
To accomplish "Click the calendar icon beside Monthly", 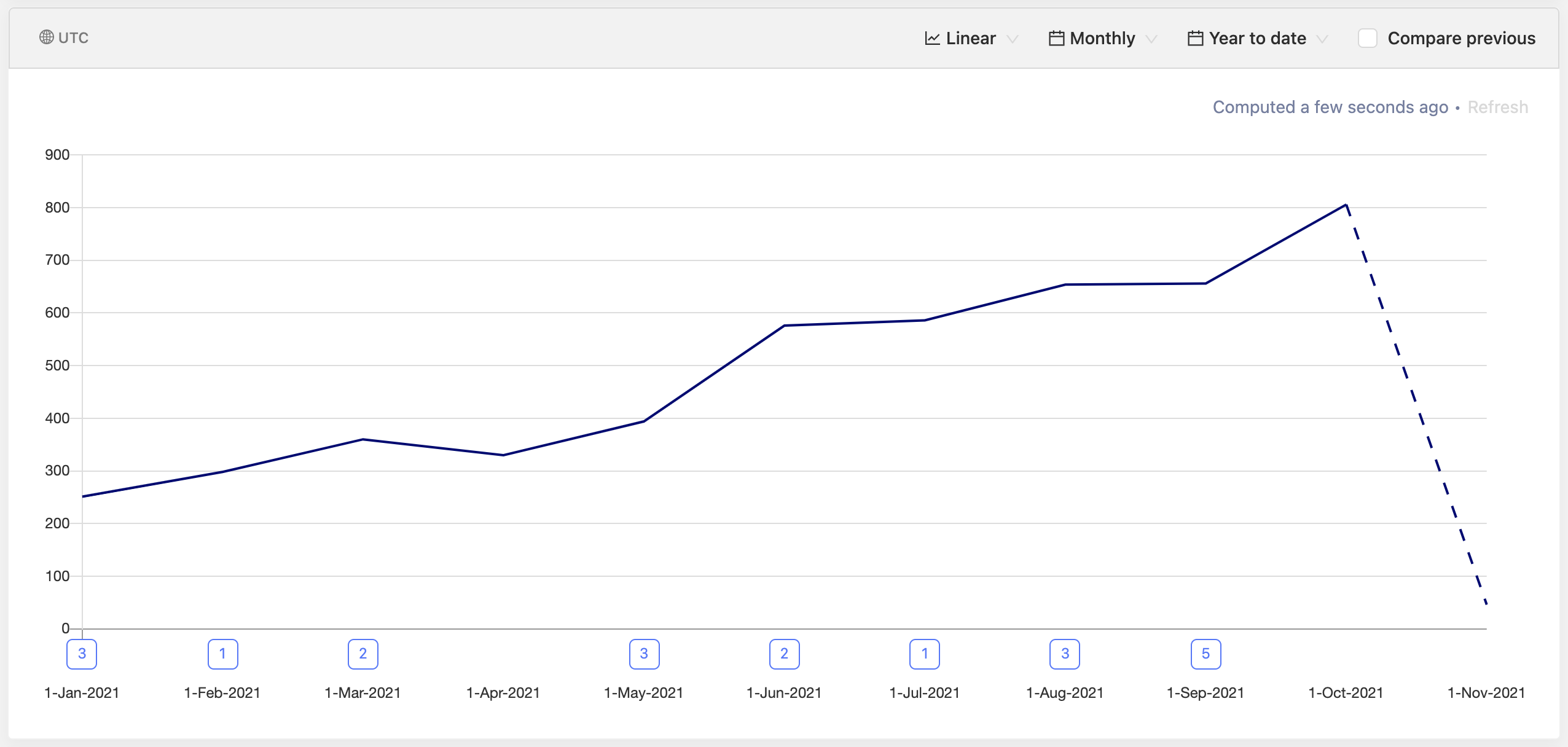I will click(x=1056, y=39).
